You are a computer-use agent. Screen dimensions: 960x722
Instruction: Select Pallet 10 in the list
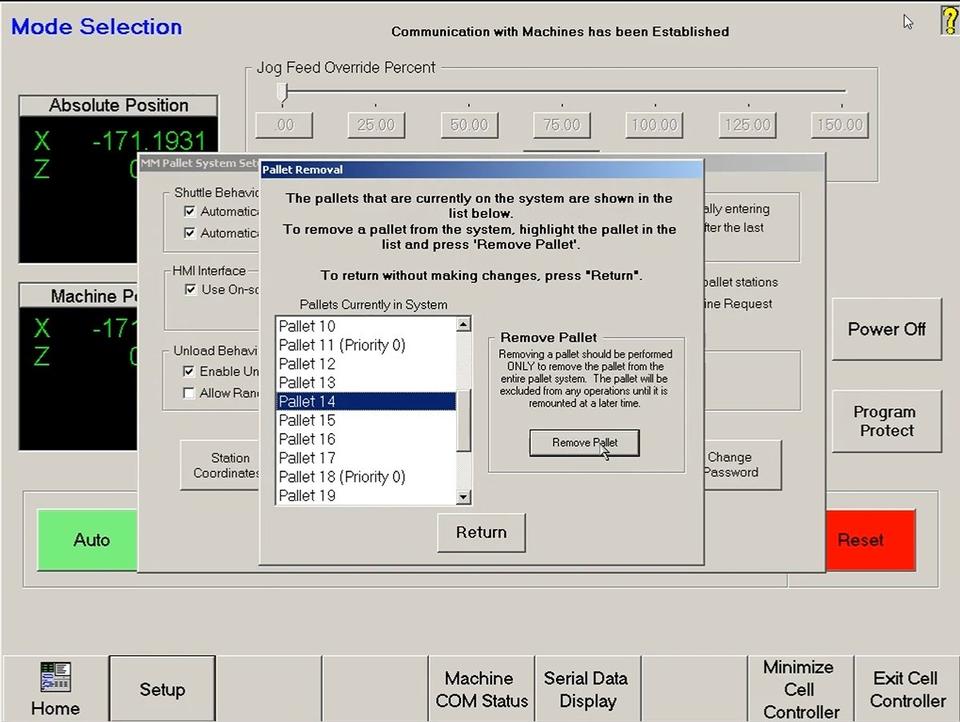point(366,326)
